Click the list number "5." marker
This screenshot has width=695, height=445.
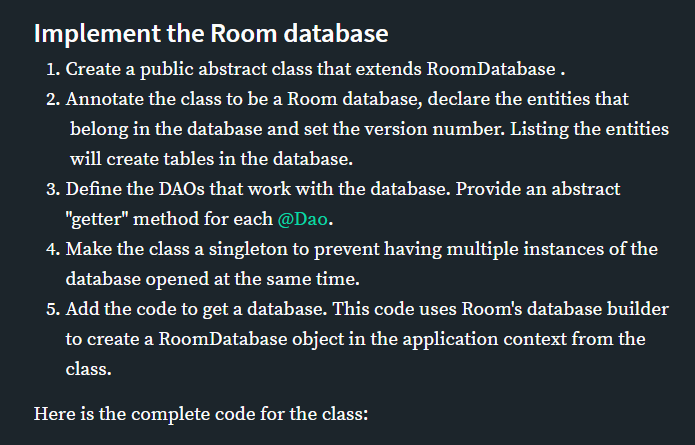(53, 308)
